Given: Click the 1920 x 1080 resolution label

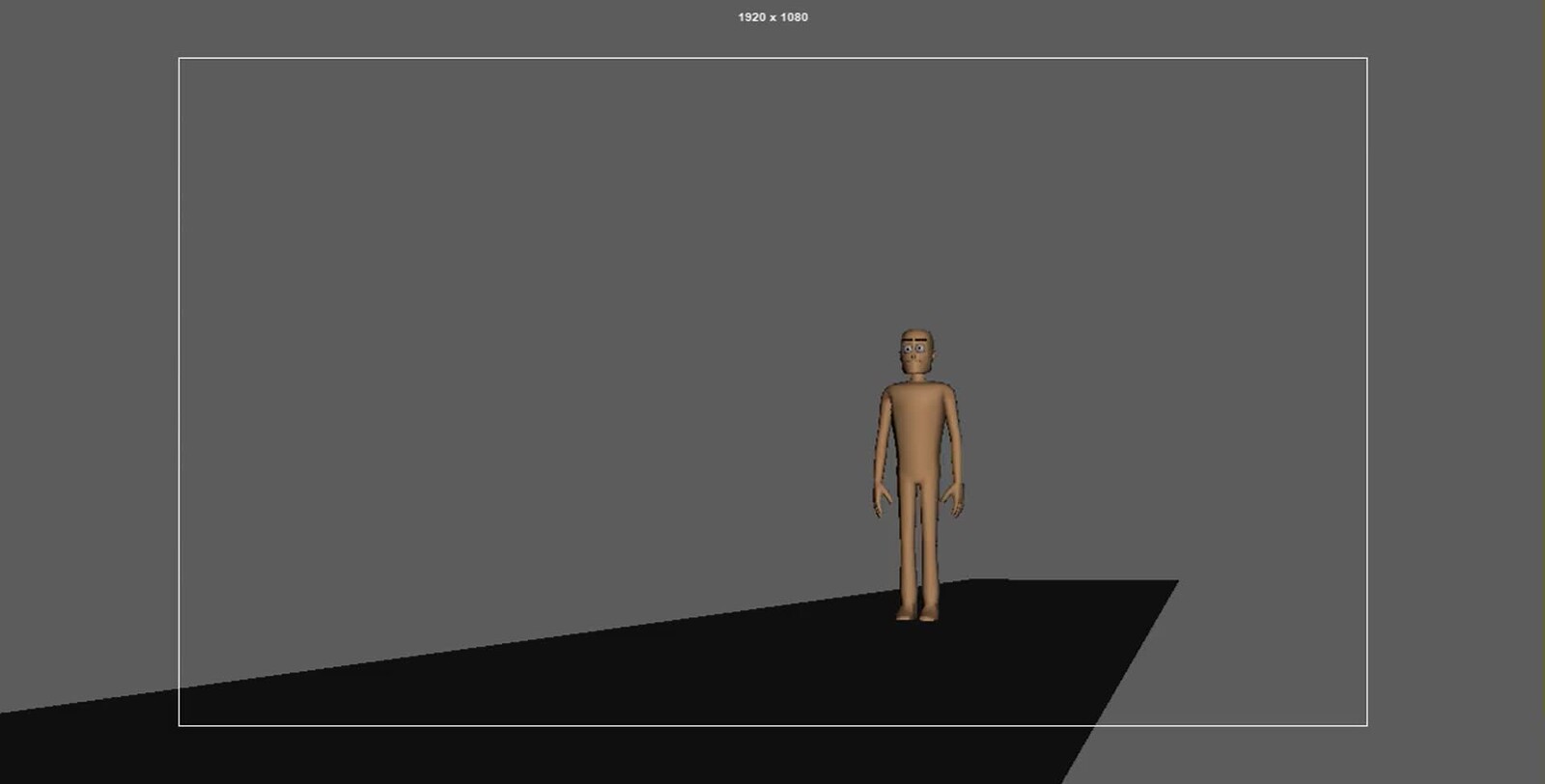Looking at the screenshot, I should pos(772,17).
